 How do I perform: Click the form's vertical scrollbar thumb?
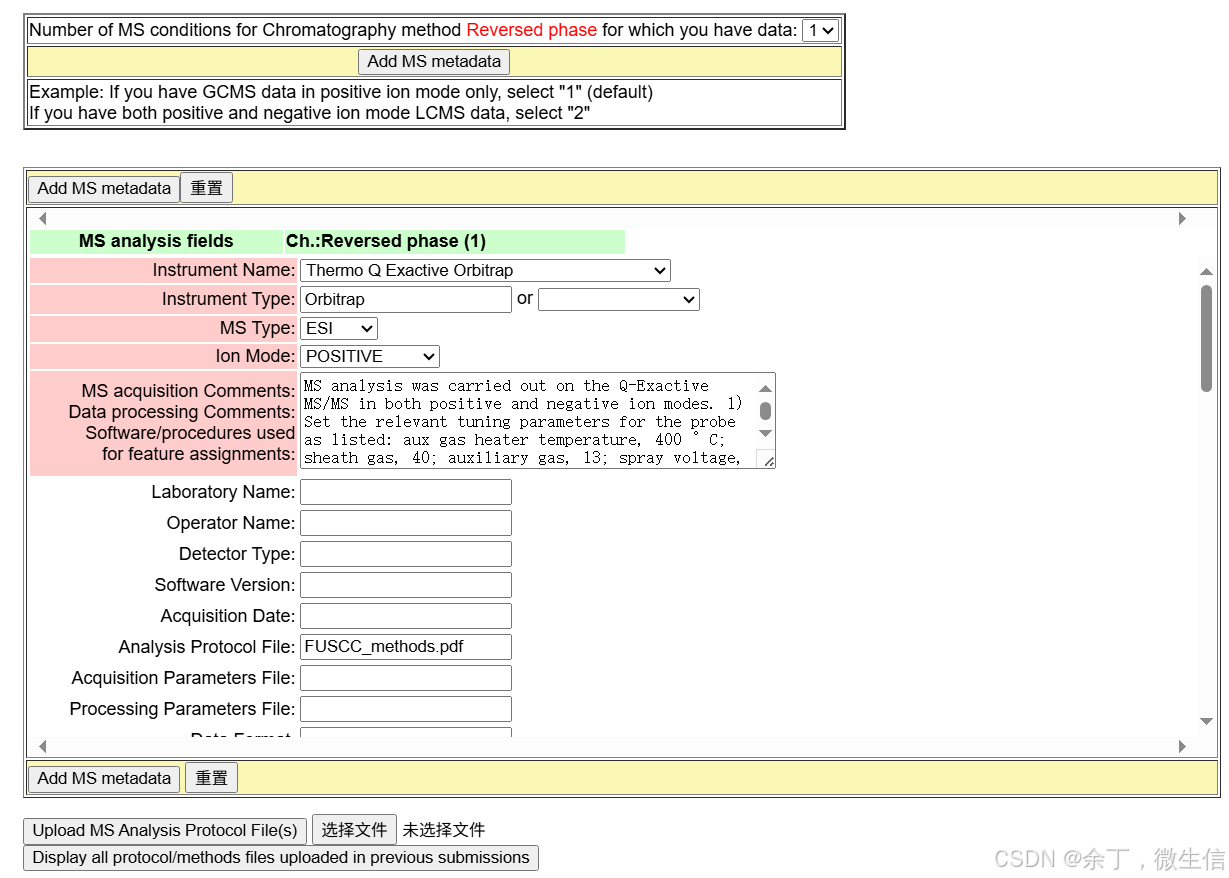click(1206, 338)
